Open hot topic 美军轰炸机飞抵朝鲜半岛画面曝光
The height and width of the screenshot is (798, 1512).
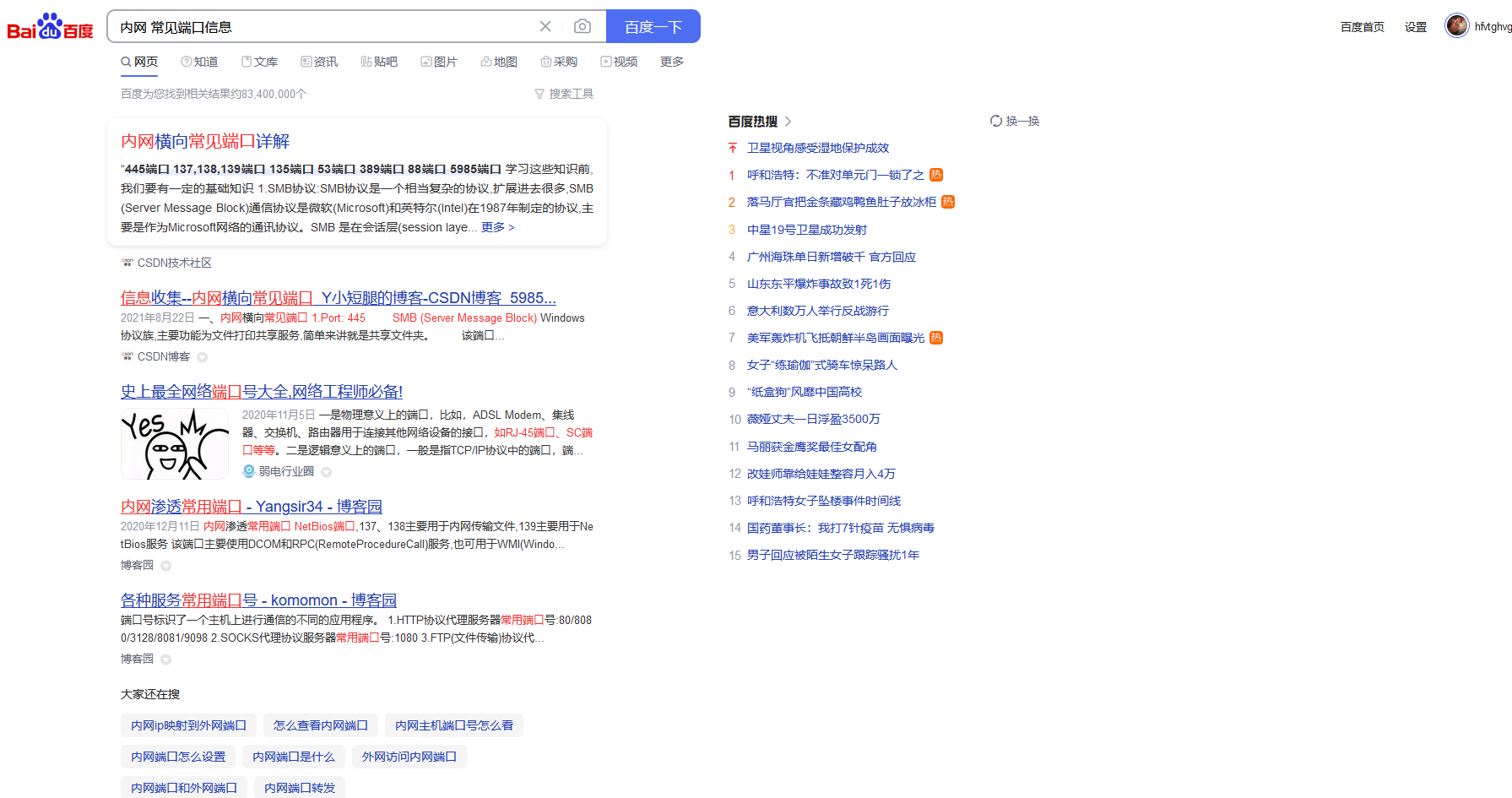click(836, 338)
